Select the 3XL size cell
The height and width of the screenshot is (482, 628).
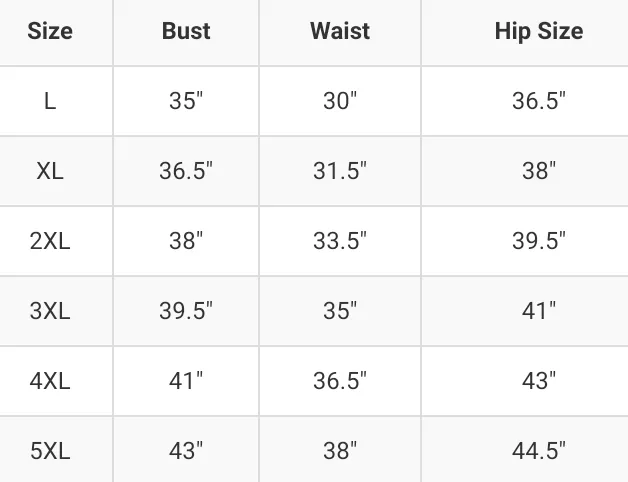click(x=50, y=311)
